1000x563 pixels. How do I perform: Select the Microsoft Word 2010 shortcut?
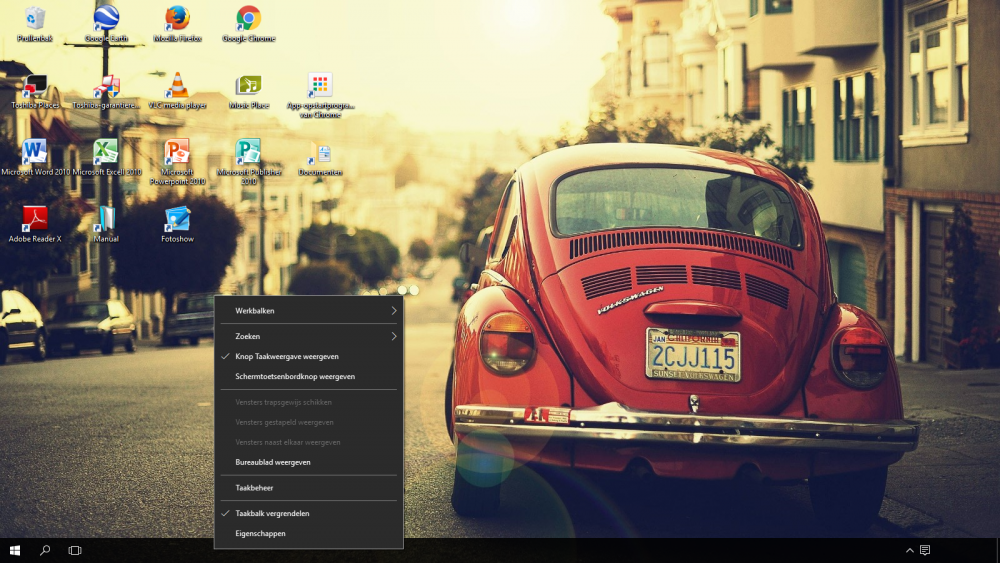(36, 152)
